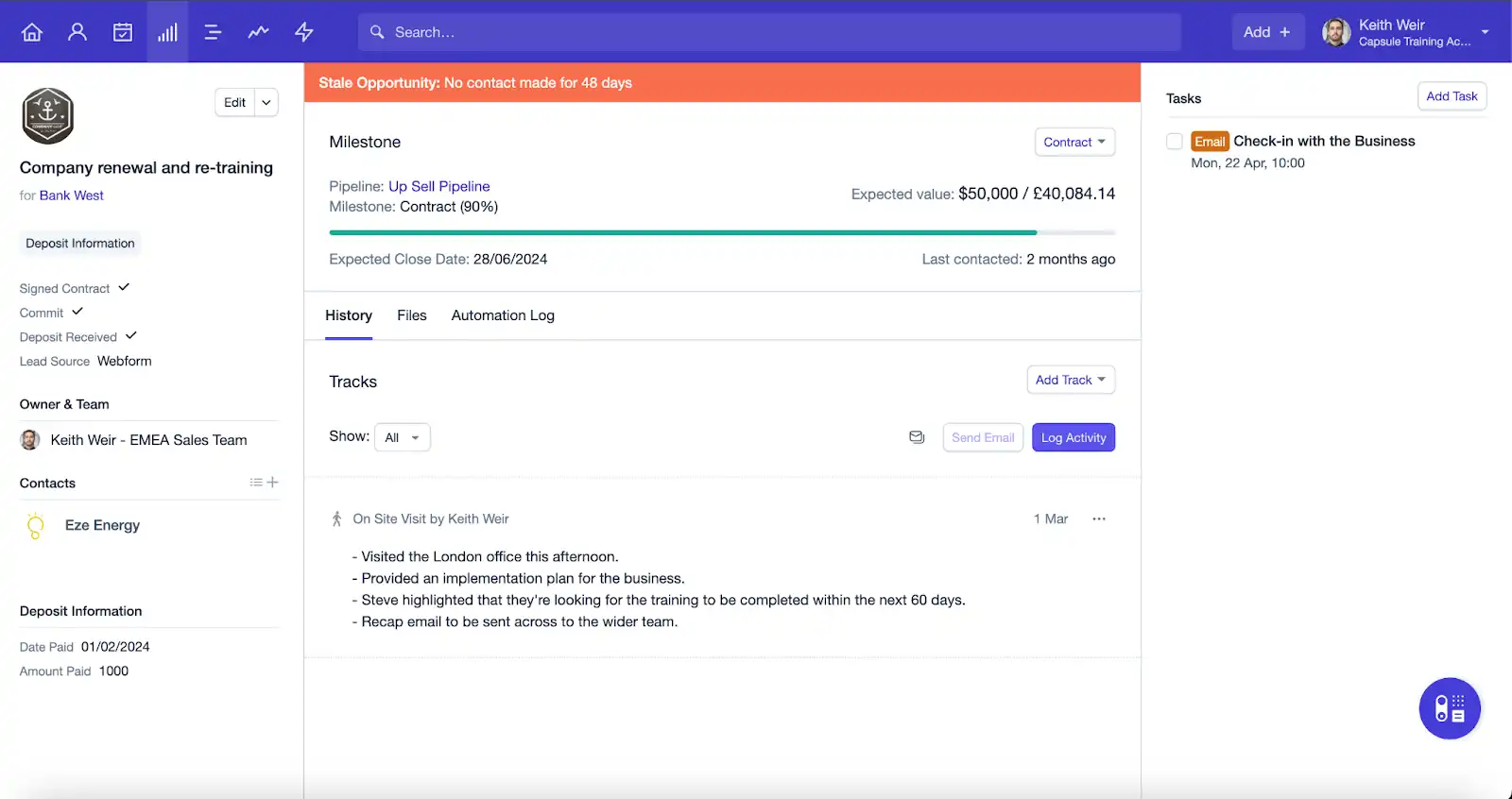Switch to the History tab
Screen dimensions: 1512x799
click(x=349, y=315)
